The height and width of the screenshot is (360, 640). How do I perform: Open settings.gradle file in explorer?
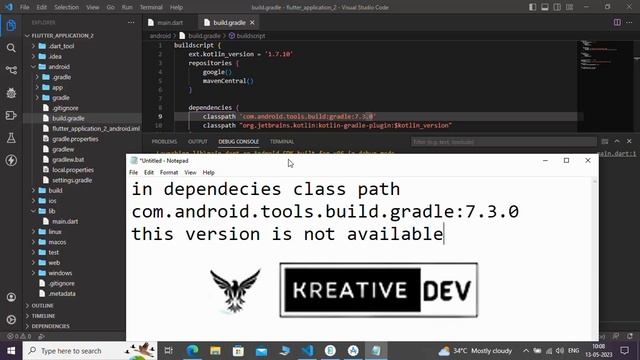point(72,180)
